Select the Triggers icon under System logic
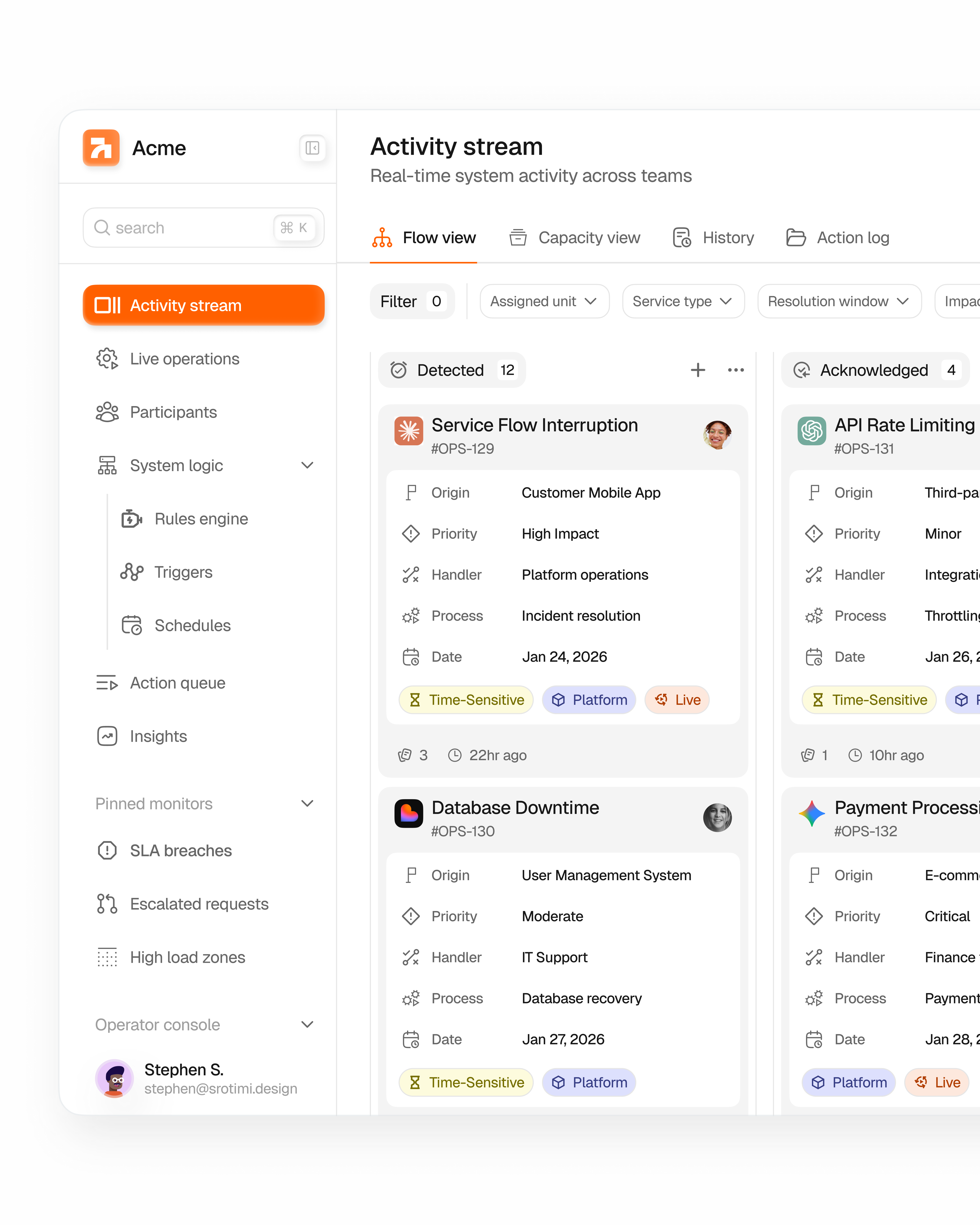 coord(132,572)
